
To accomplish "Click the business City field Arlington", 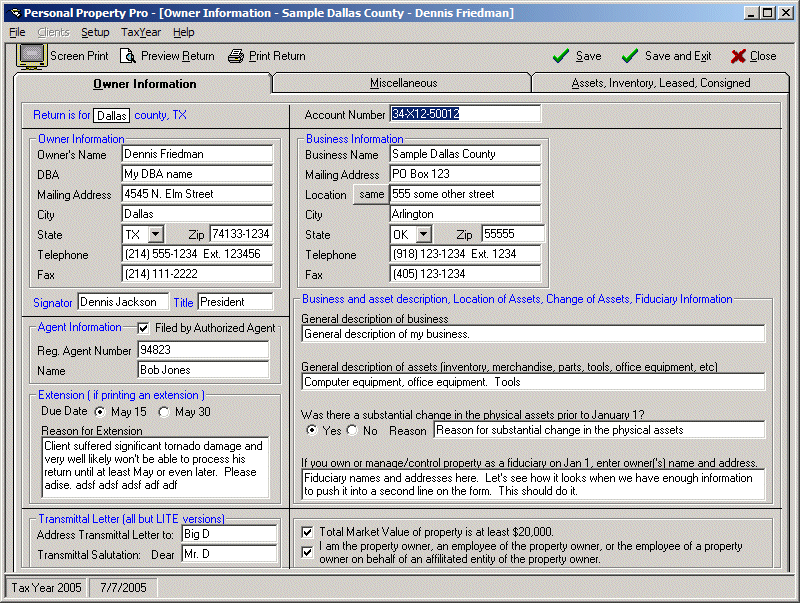I will pyautogui.click(x=465, y=214).
